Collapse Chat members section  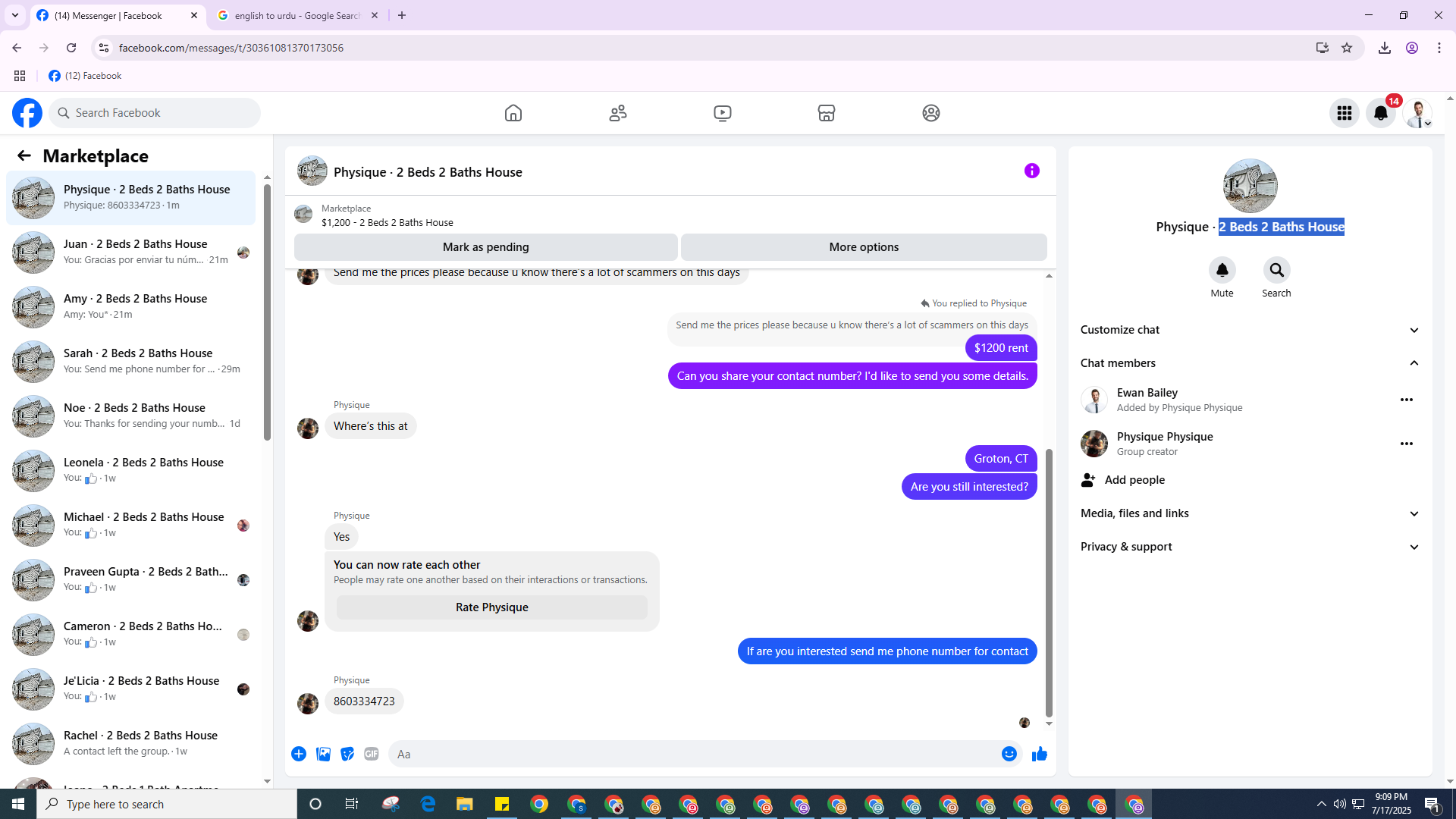click(1250, 363)
